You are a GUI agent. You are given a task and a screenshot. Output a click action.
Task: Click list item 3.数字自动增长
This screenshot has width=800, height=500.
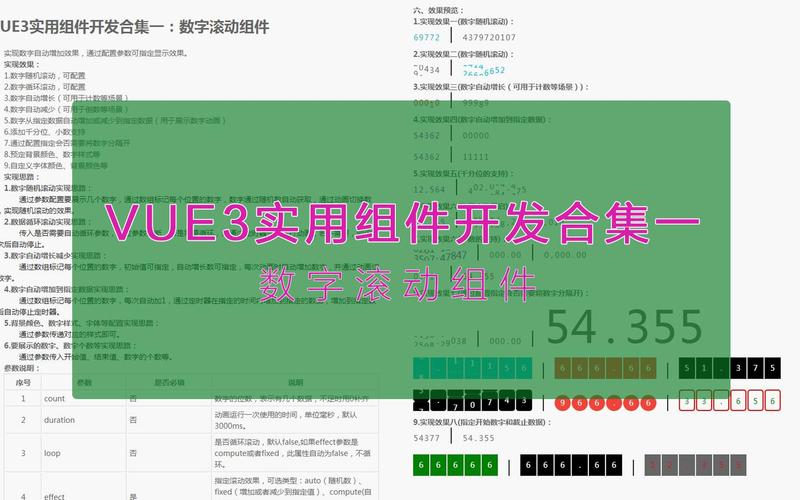pyautogui.click(x=66, y=98)
